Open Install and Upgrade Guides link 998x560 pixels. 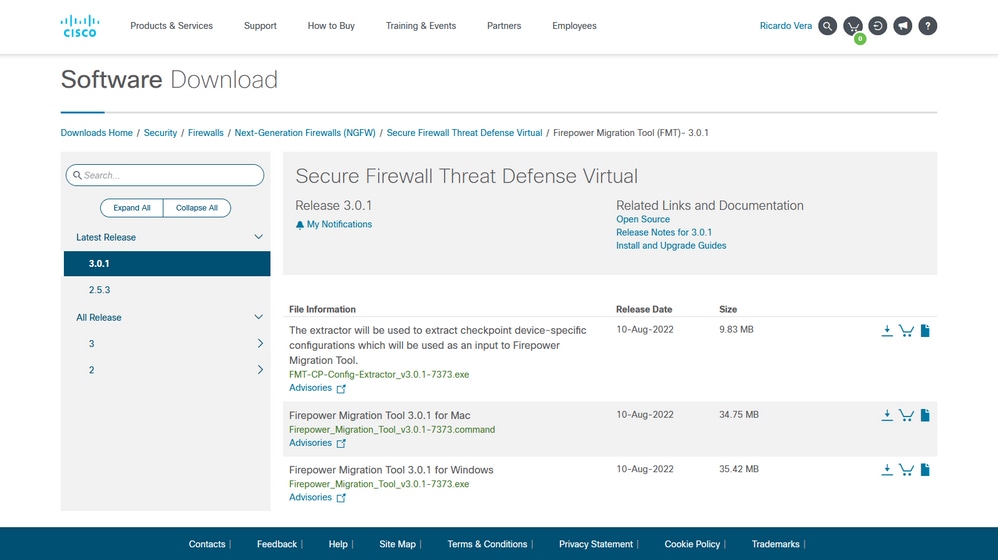click(x=671, y=246)
